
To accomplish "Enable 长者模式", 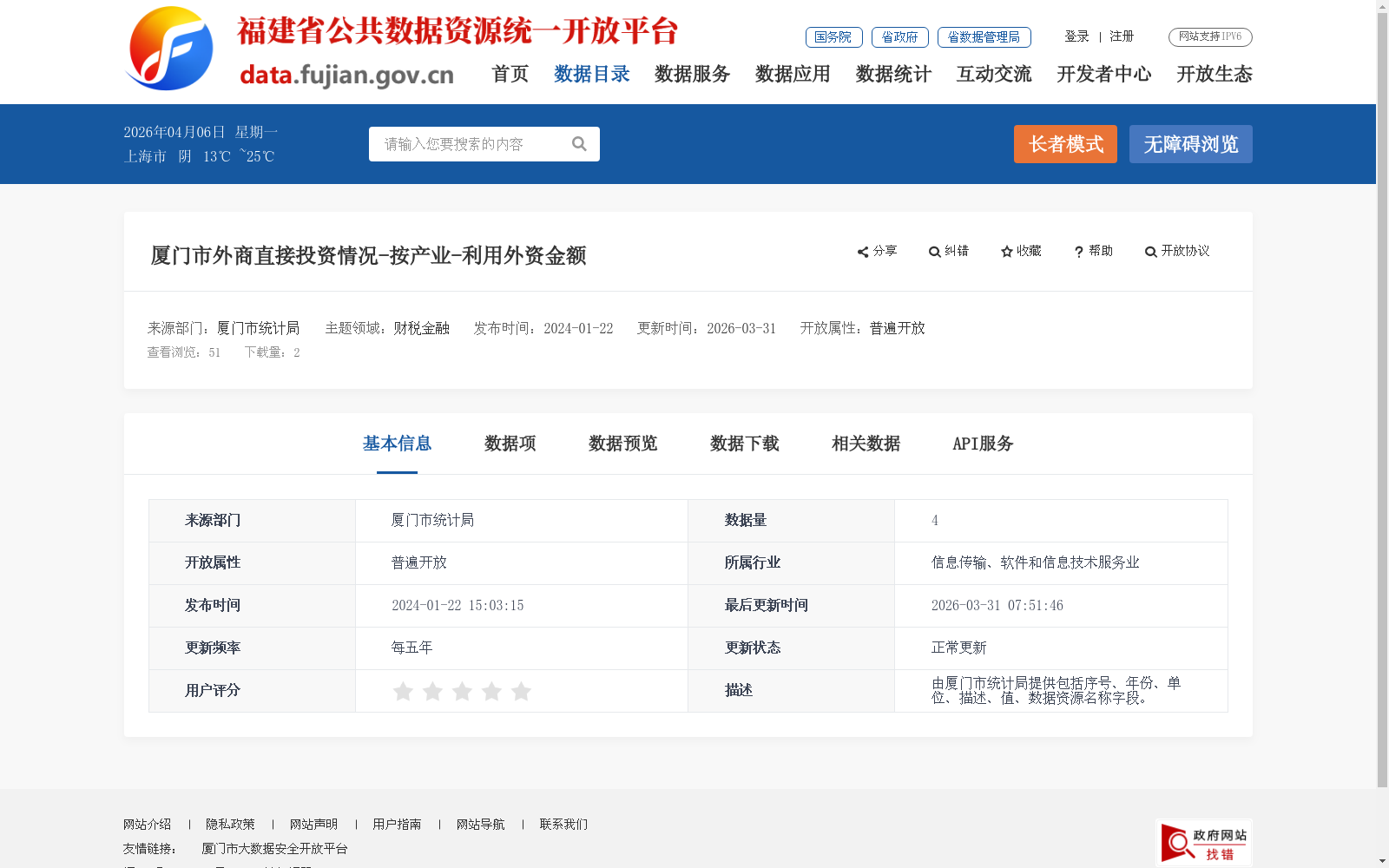I will [1065, 144].
